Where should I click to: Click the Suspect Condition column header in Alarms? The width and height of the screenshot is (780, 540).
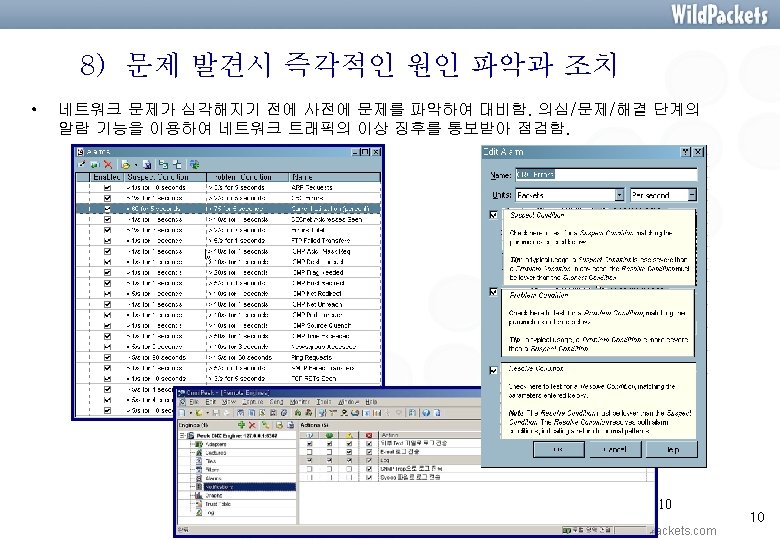click(x=165, y=177)
